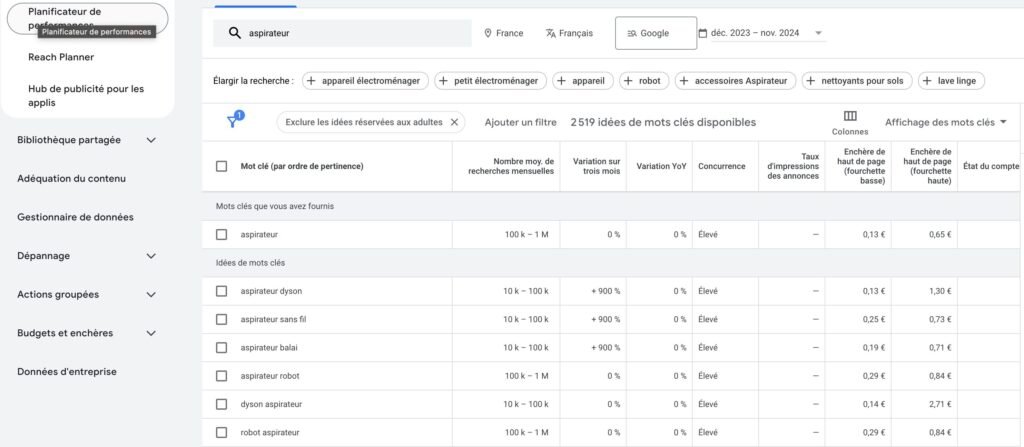Click the 2,71 € bid value
This screenshot has width=1024, height=447.
click(x=940, y=405)
